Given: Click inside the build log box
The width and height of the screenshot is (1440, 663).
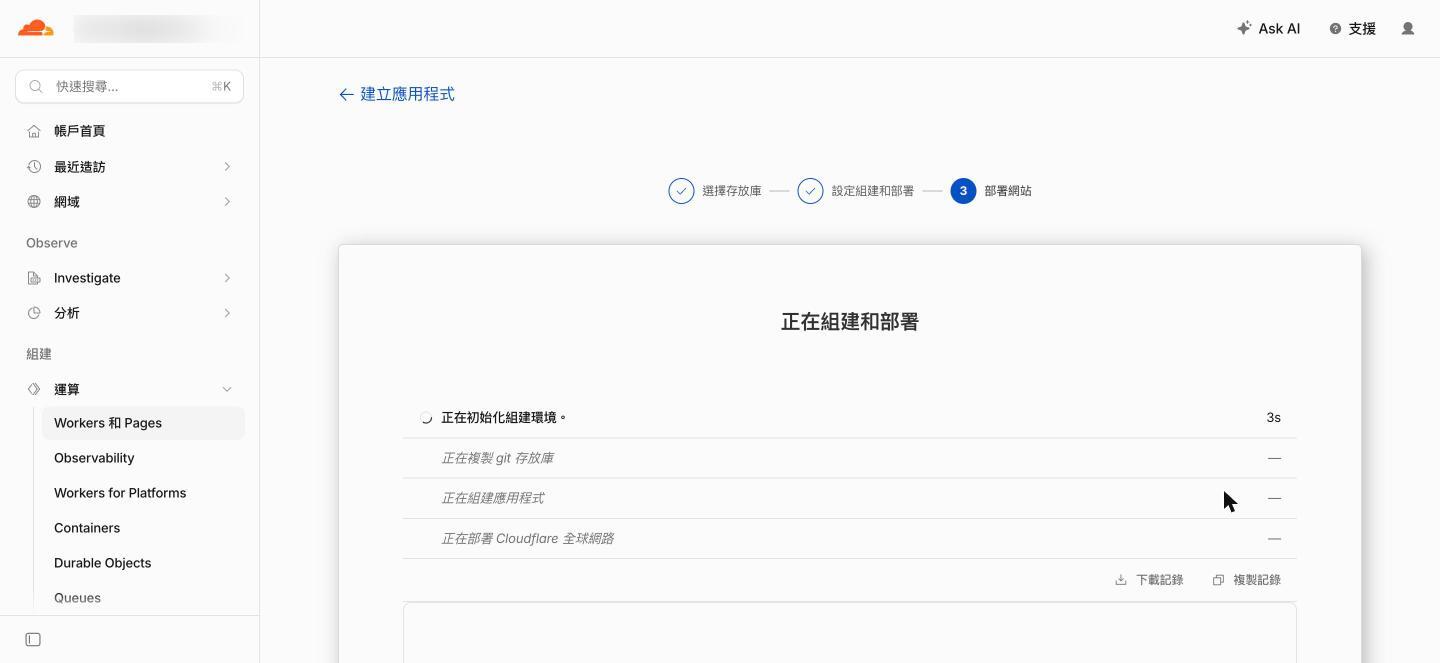Looking at the screenshot, I should (x=850, y=632).
